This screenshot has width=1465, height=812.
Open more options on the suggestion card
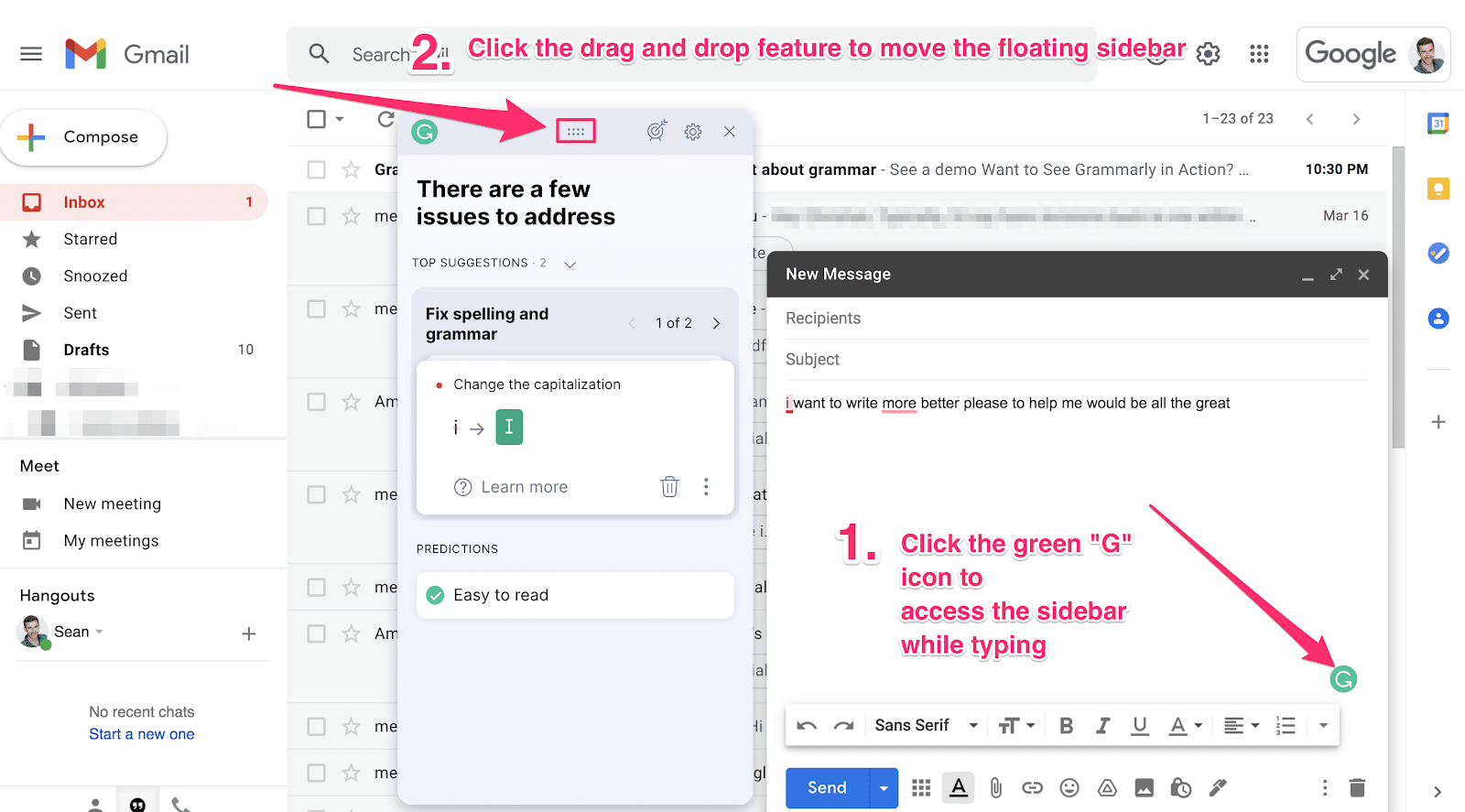(706, 486)
